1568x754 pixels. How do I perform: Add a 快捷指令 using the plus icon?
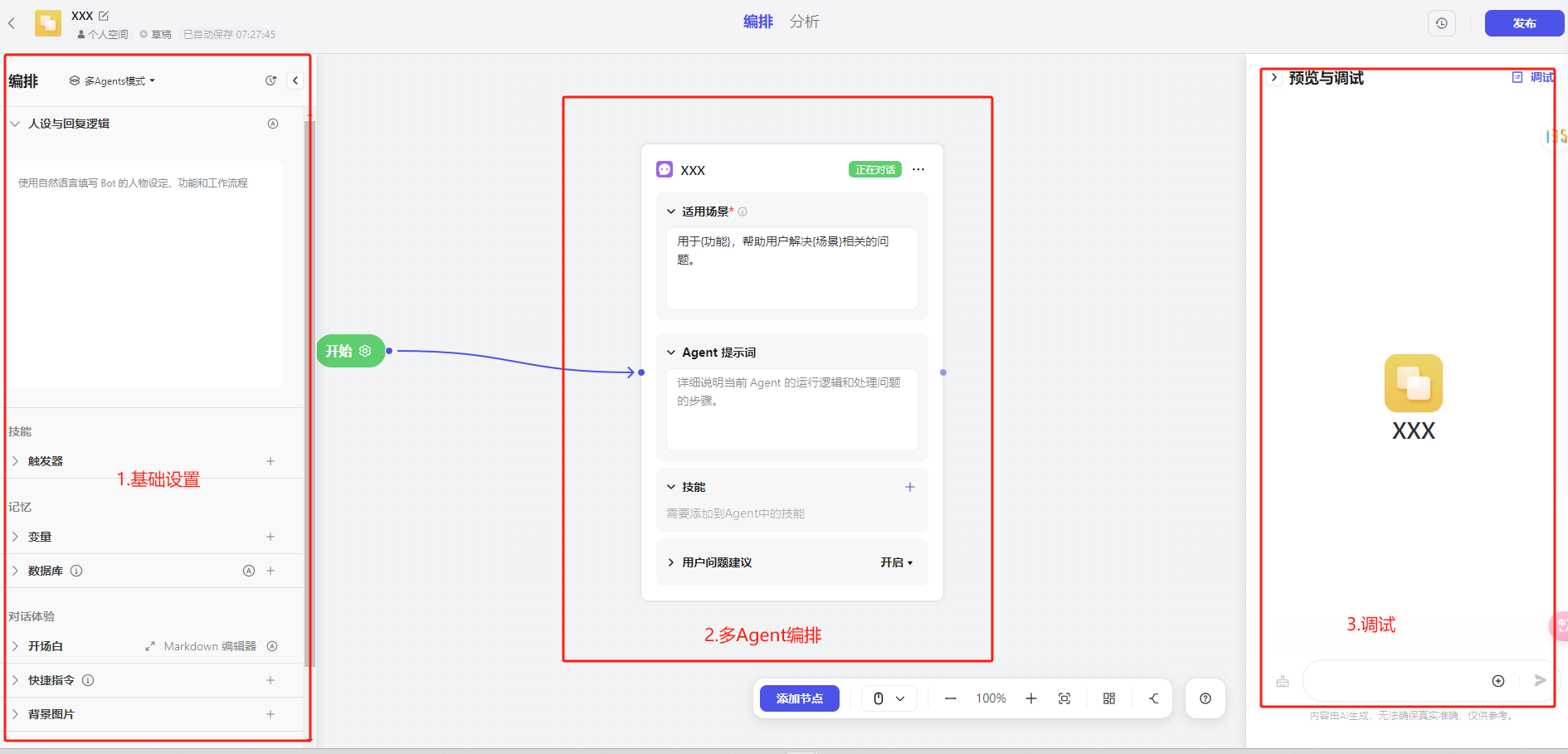pos(270,680)
